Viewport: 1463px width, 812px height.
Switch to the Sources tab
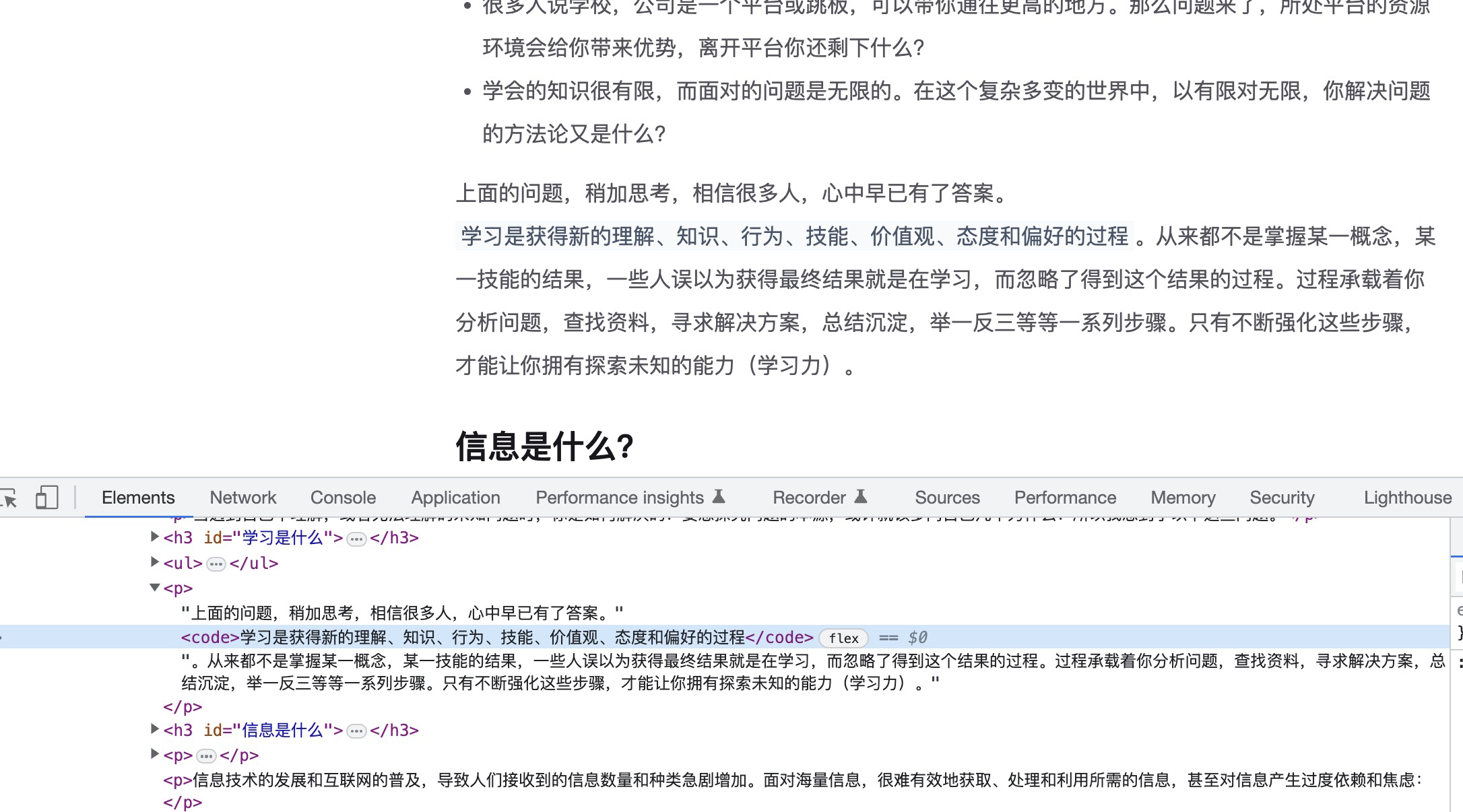pyautogui.click(x=947, y=497)
